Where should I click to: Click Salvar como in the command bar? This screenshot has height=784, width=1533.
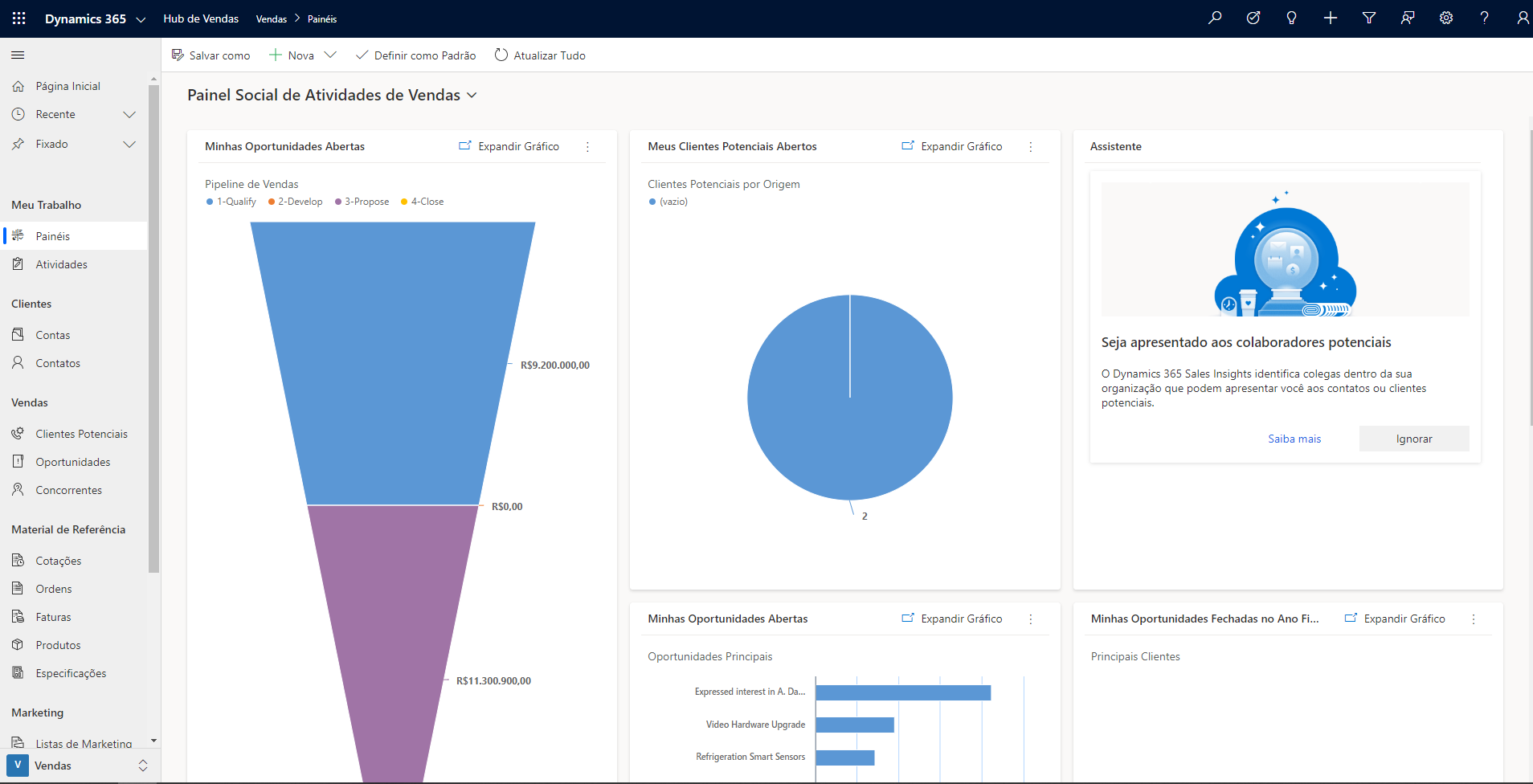pos(211,55)
